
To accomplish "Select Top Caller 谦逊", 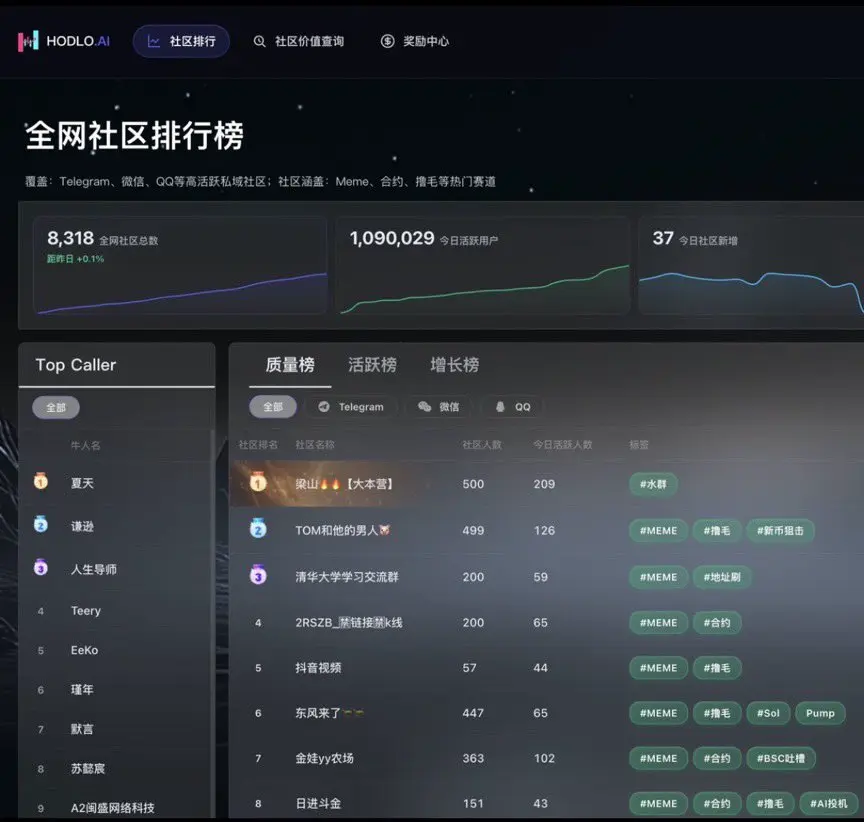I will click(82, 526).
